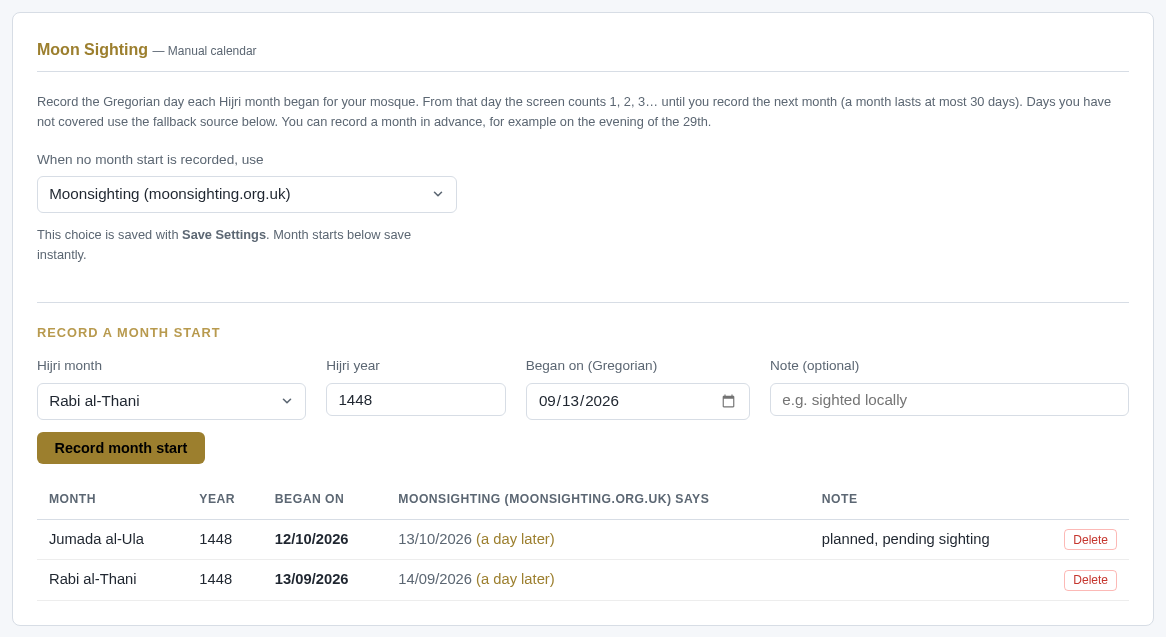Click the RECORD A MONTH START section title

pos(129,333)
